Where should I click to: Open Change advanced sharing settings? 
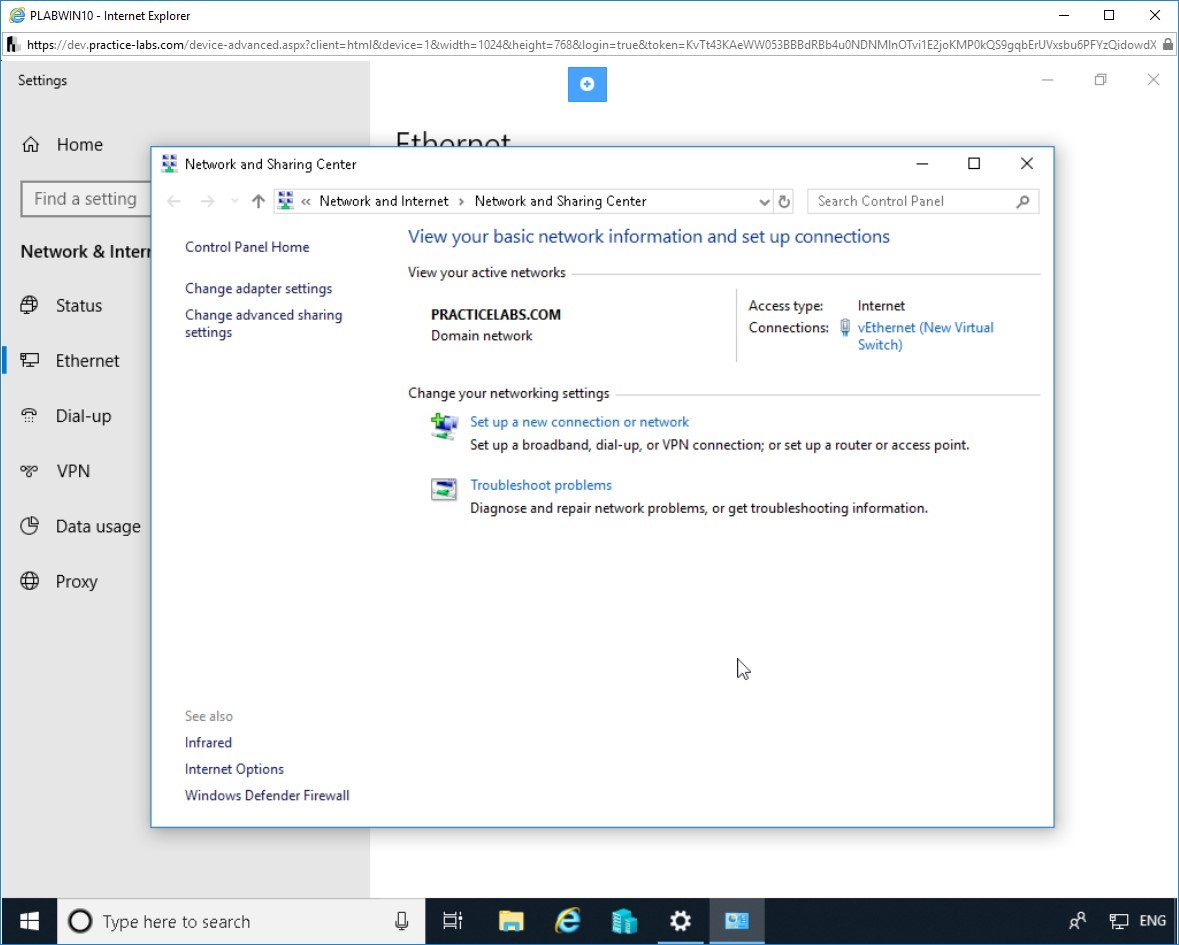[263, 323]
